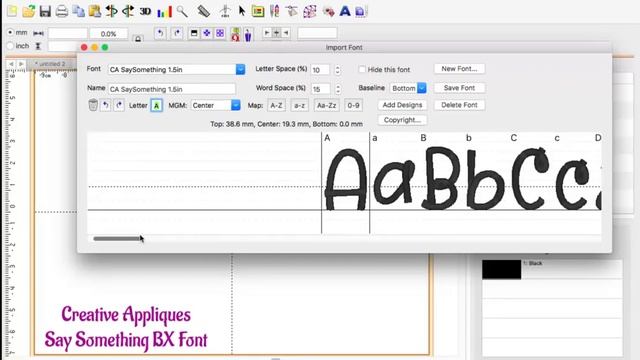Screen dimensions: 640x360
Task: Select the black thread color swatch
Action: [x=501, y=269]
